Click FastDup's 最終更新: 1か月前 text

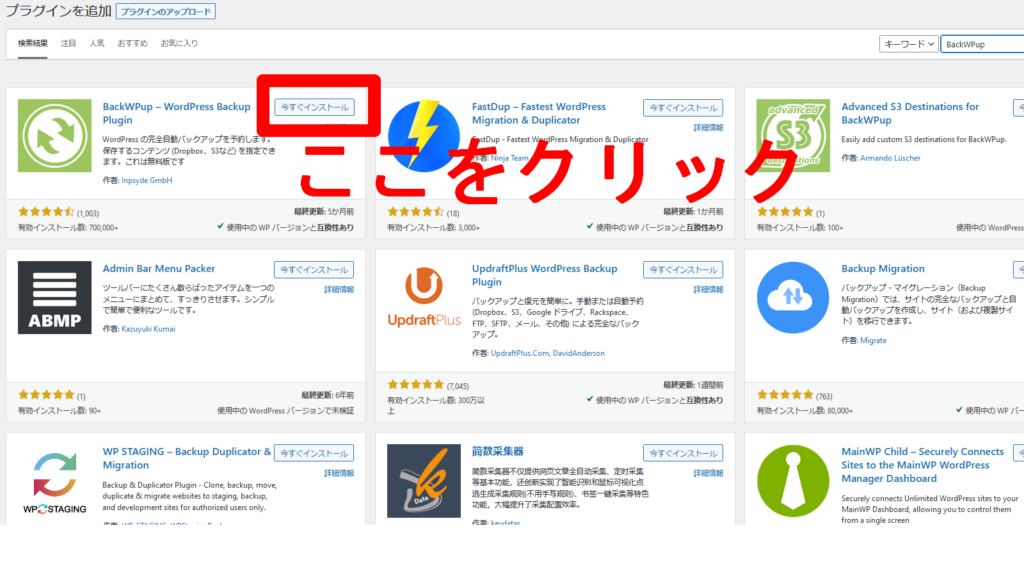694,212
